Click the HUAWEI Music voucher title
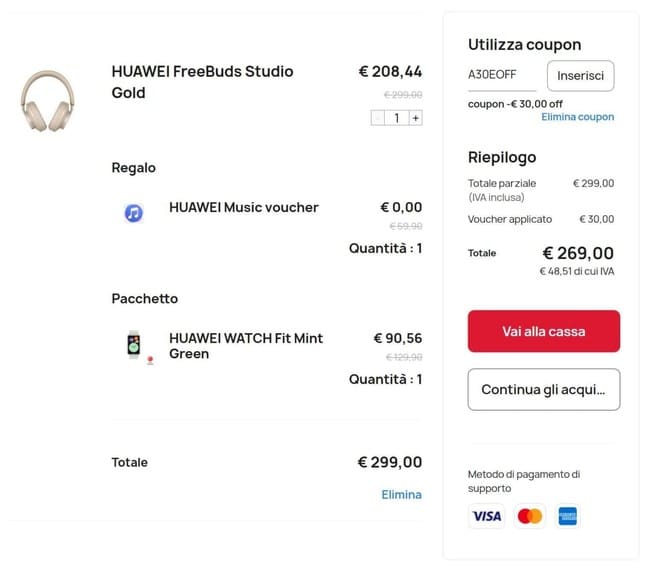Viewport: 660px width, 576px height. click(x=244, y=207)
